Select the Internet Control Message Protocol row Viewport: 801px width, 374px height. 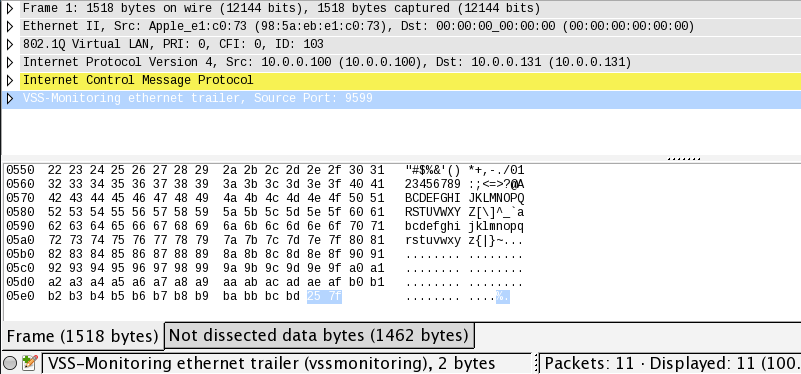click(410, 80)
